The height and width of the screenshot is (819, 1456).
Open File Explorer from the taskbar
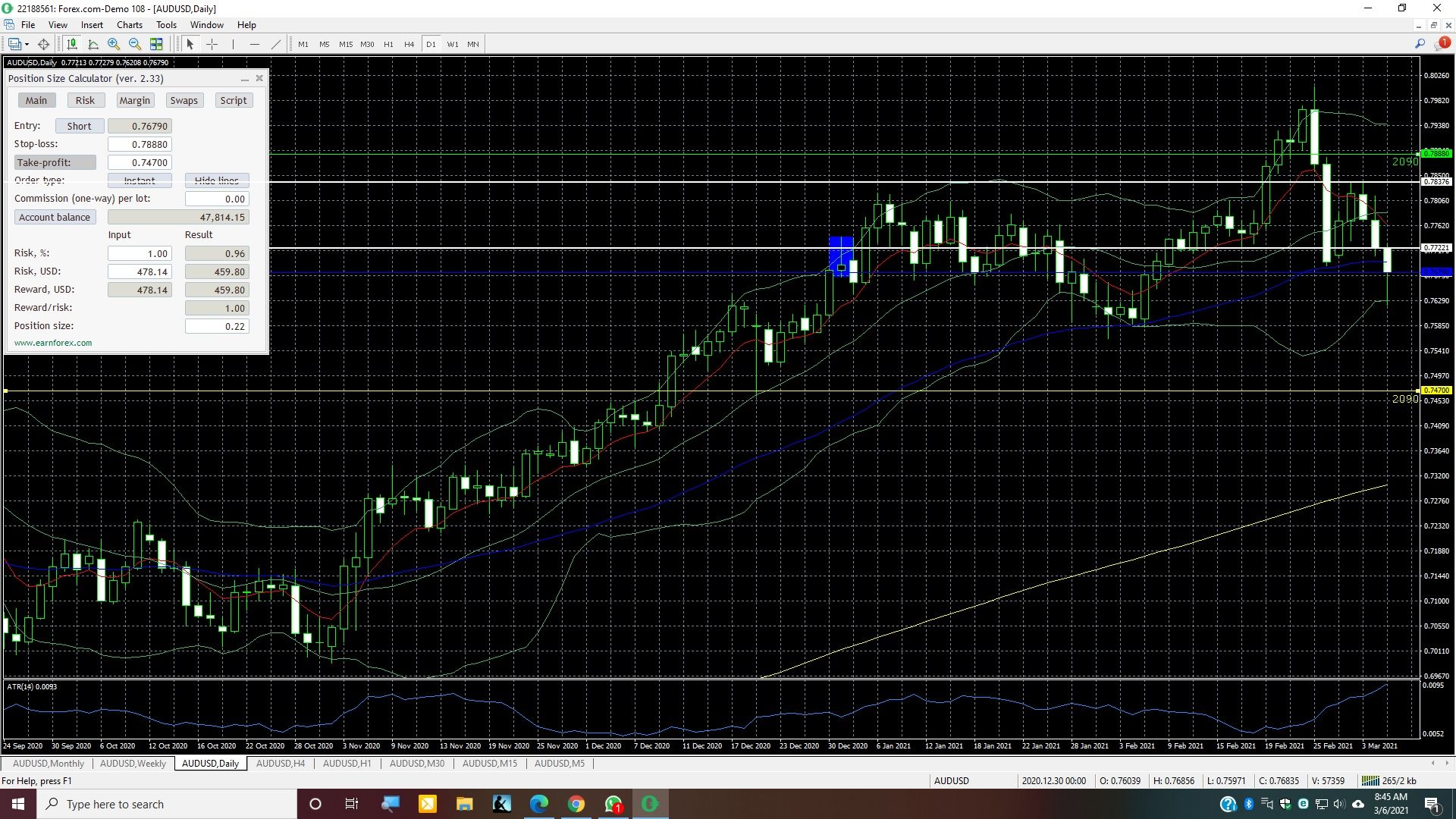pos(464,804)
